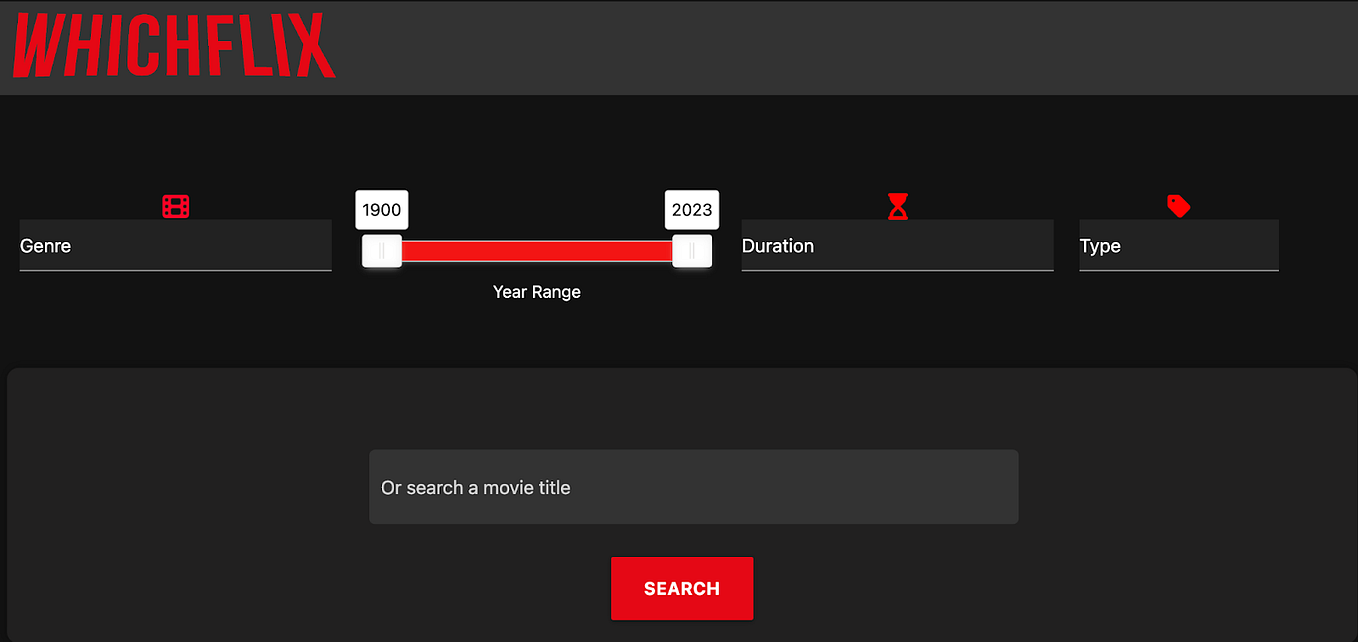Image resolution: width=1358 pixels, height=642 pixels.
Task: Click the Type field label
Action: pyautogui.click(x=1100, y=246)
